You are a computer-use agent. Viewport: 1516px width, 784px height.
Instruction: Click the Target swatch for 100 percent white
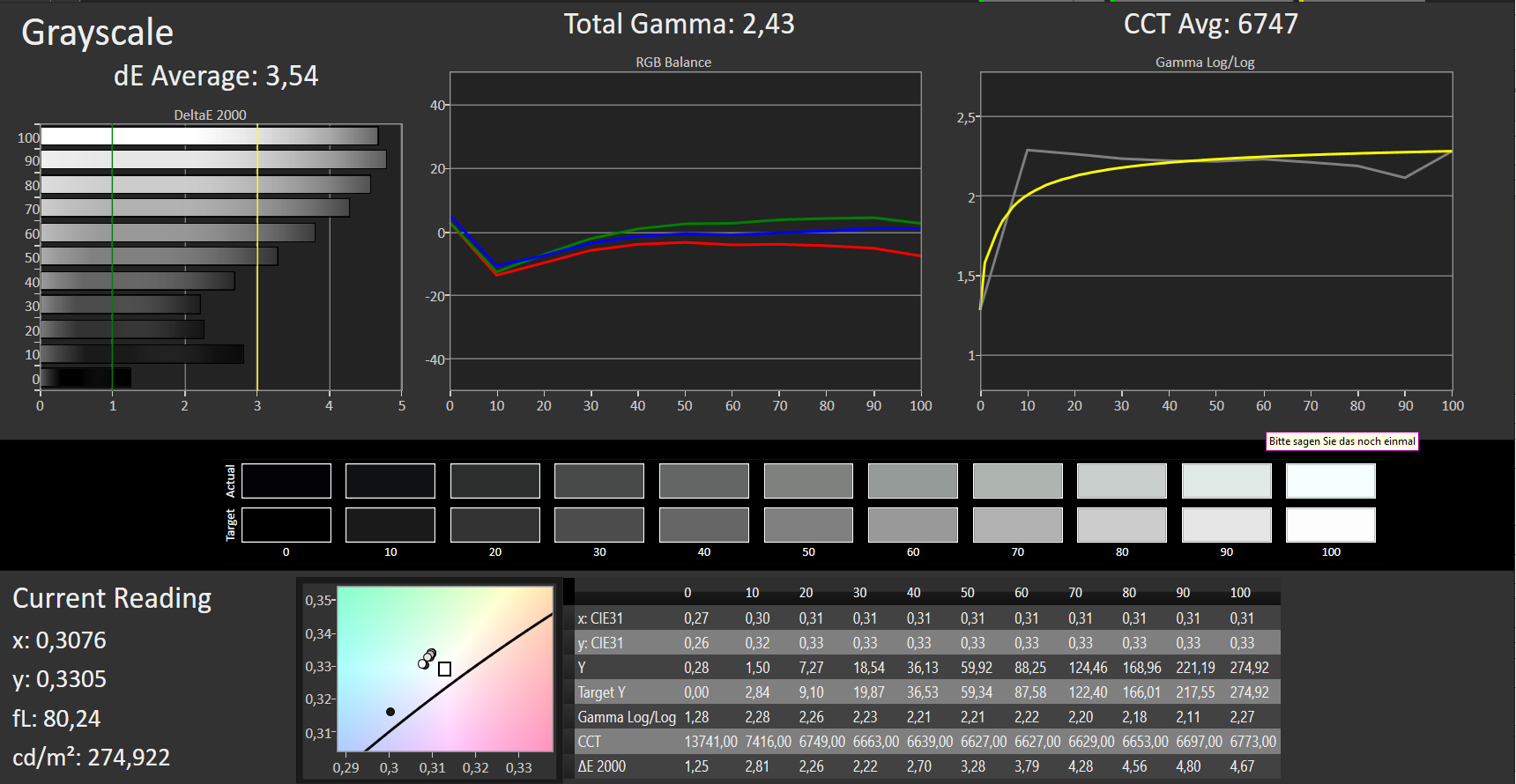pos(1331,525)
